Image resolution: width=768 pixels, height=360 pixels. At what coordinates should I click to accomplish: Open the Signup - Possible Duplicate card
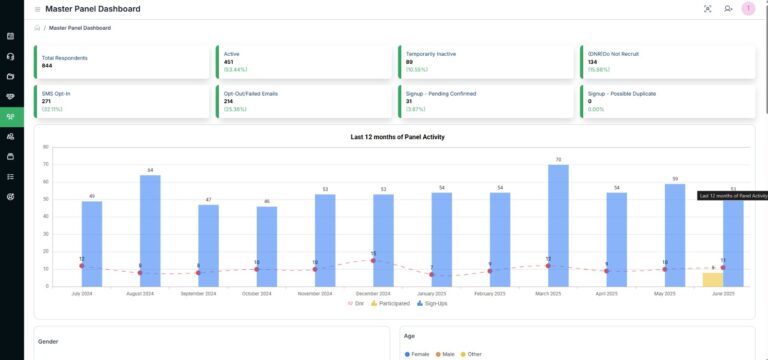(x=668, y=101)
